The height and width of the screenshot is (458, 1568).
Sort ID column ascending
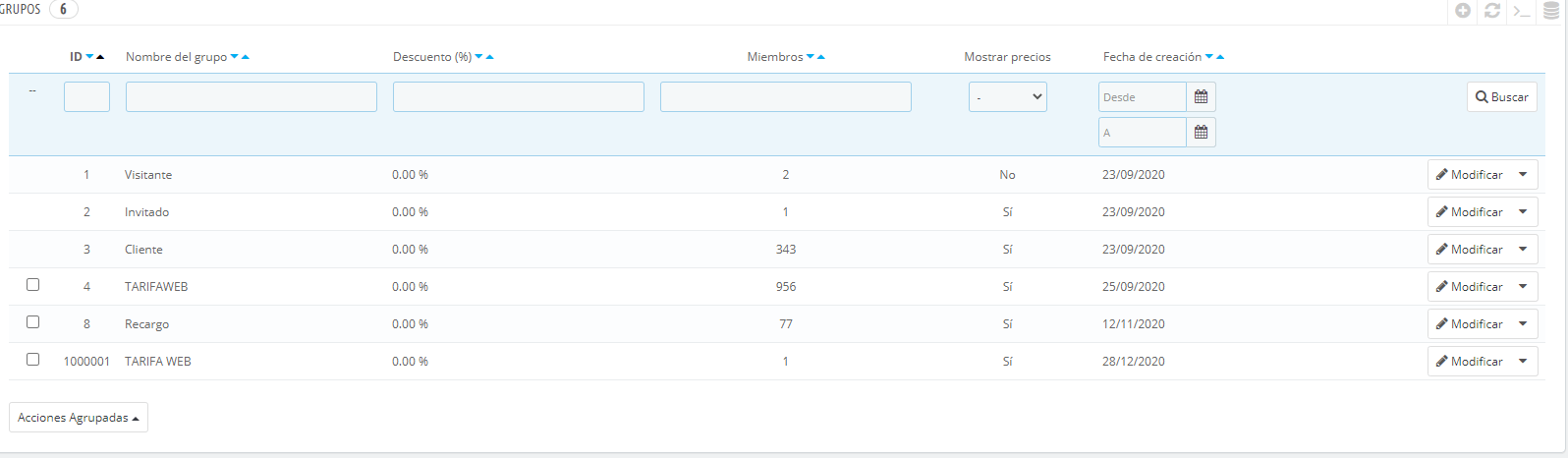100,57
